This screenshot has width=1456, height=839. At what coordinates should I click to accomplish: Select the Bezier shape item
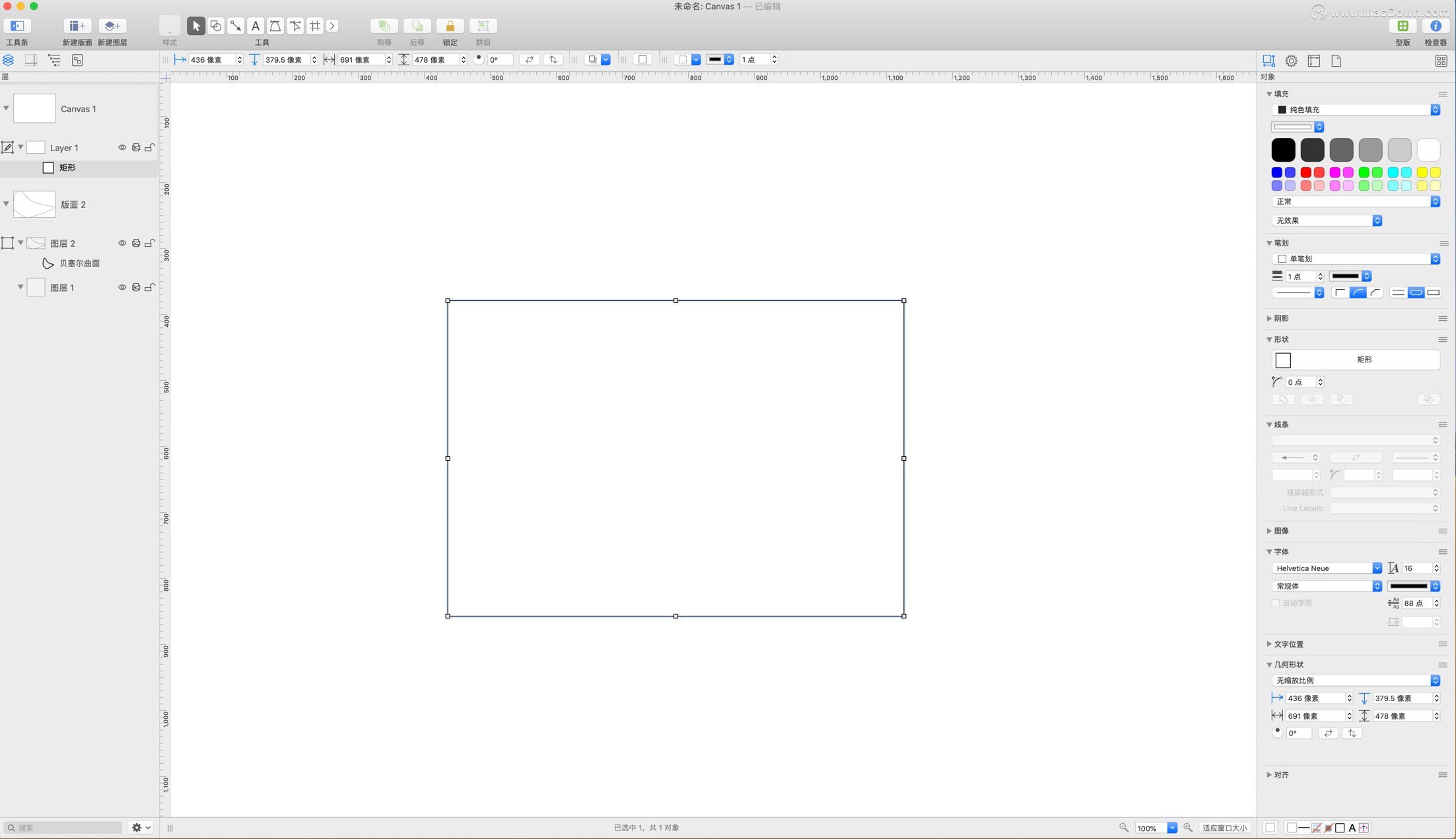coord(79,263)
